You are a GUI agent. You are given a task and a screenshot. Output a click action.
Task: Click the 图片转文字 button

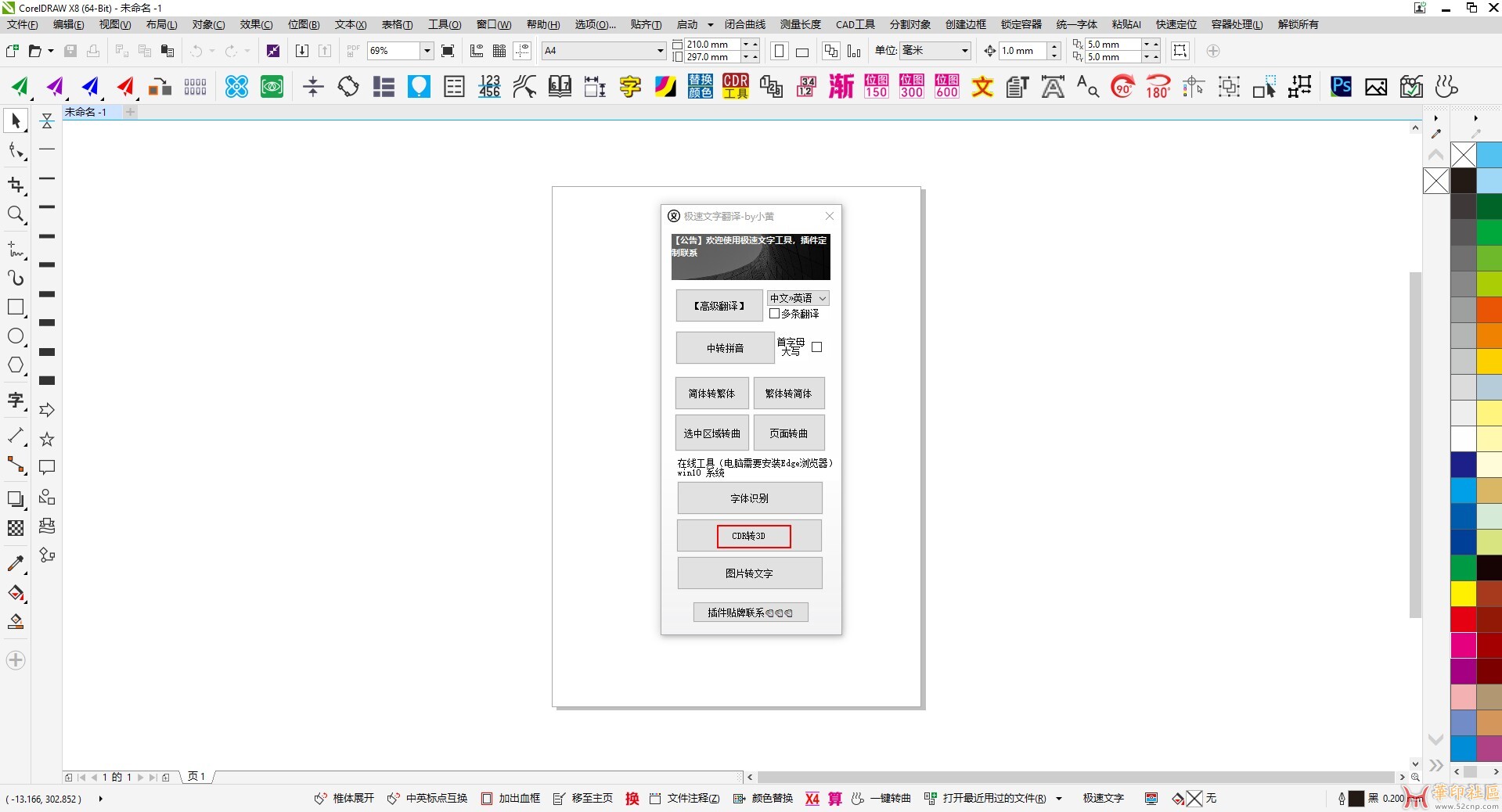[x=749, y=573]
